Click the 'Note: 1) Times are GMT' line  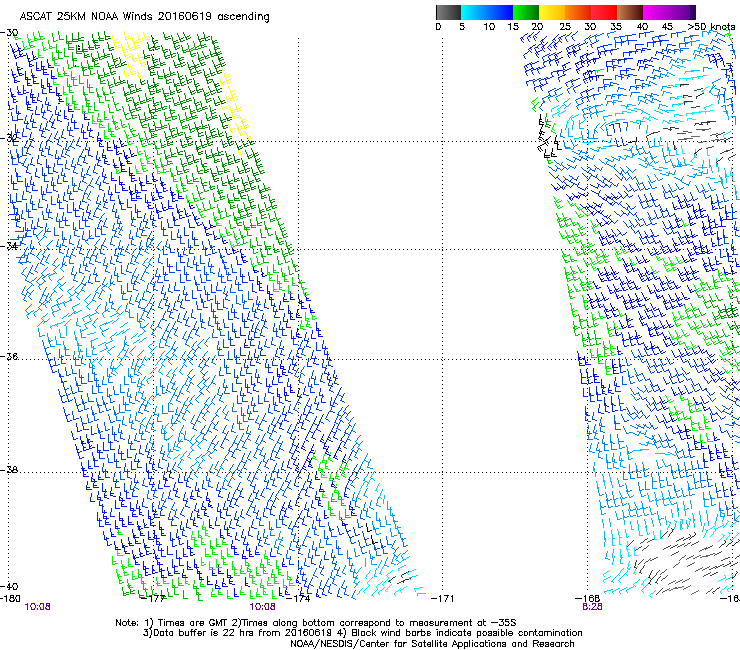coord(316,623)
